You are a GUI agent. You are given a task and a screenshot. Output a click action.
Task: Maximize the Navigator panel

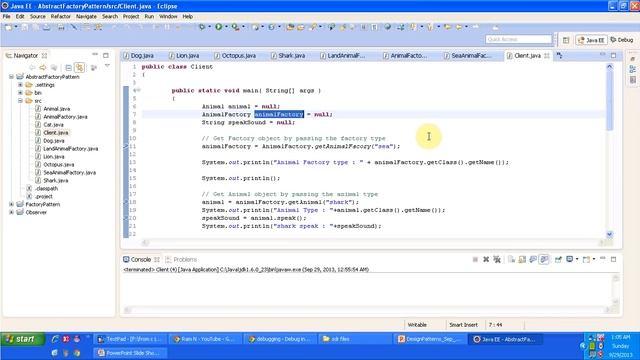(x=106, y=55)
